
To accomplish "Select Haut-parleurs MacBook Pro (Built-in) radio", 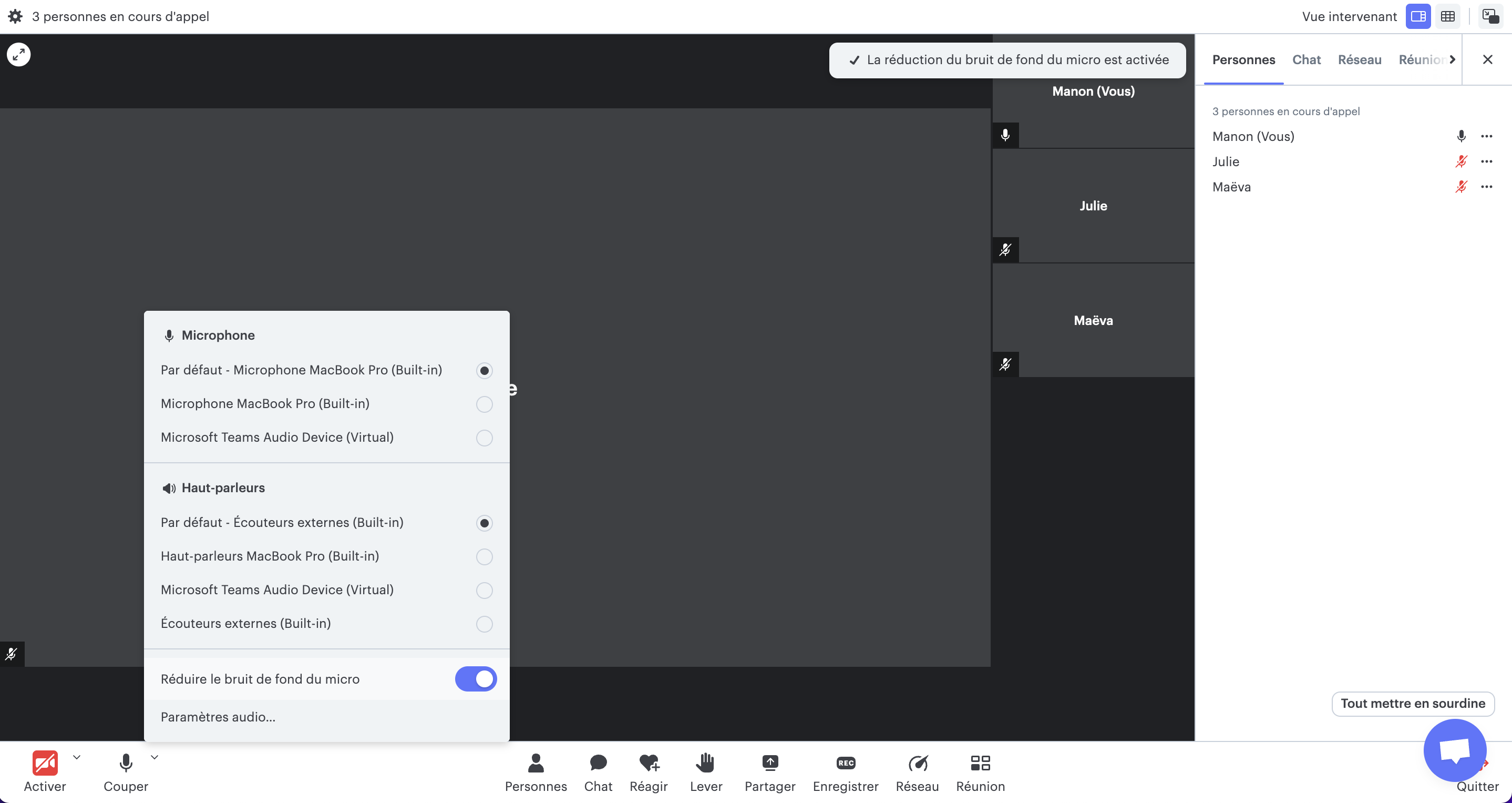I will tap(484, 556).
